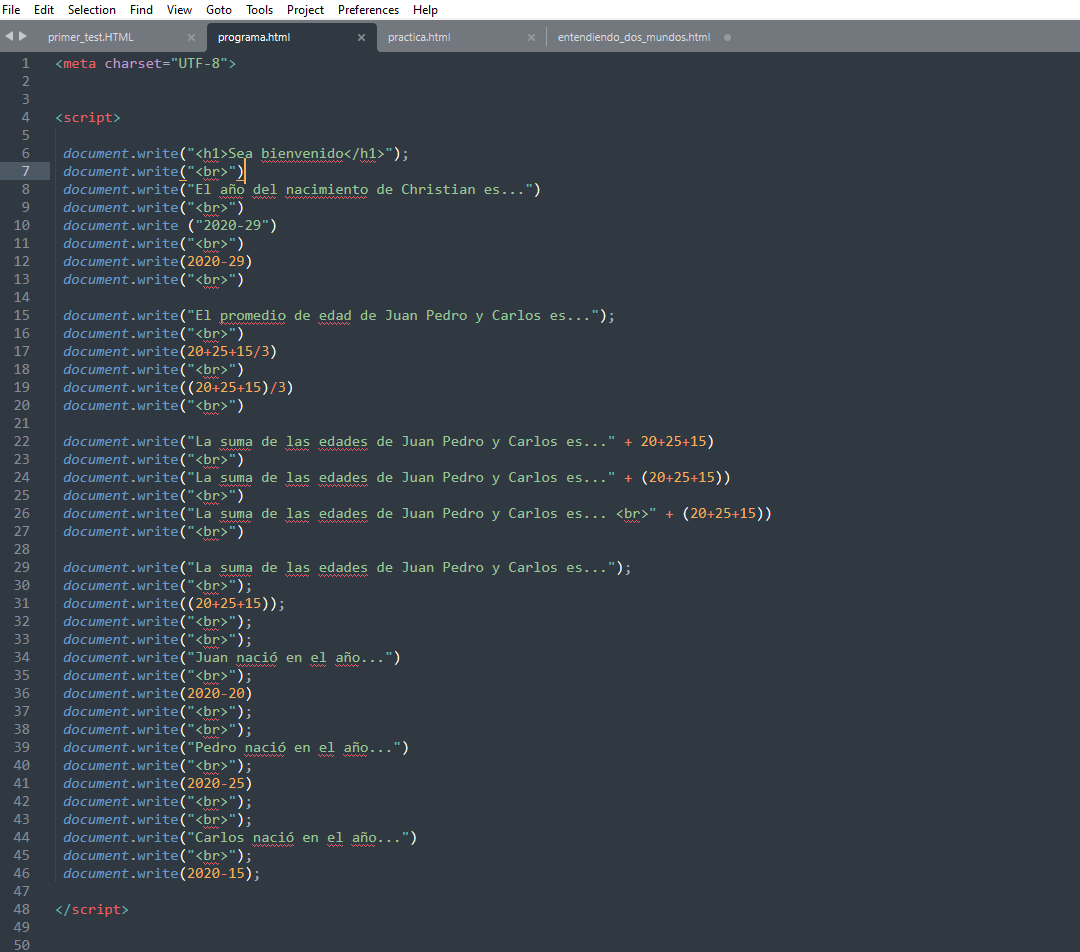Close the practica.html tab
The image size is (1080, 952).
pos(532,38)
